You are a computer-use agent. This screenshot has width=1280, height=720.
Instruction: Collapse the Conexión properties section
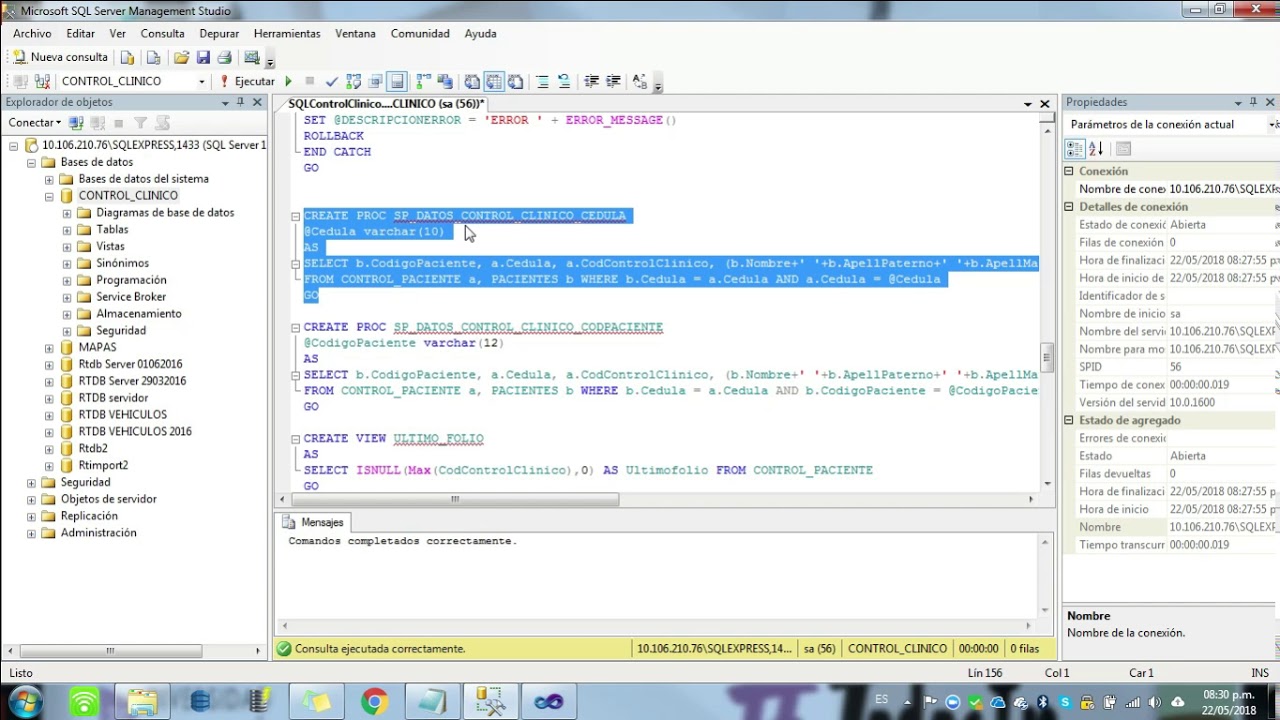point(1069,172)
